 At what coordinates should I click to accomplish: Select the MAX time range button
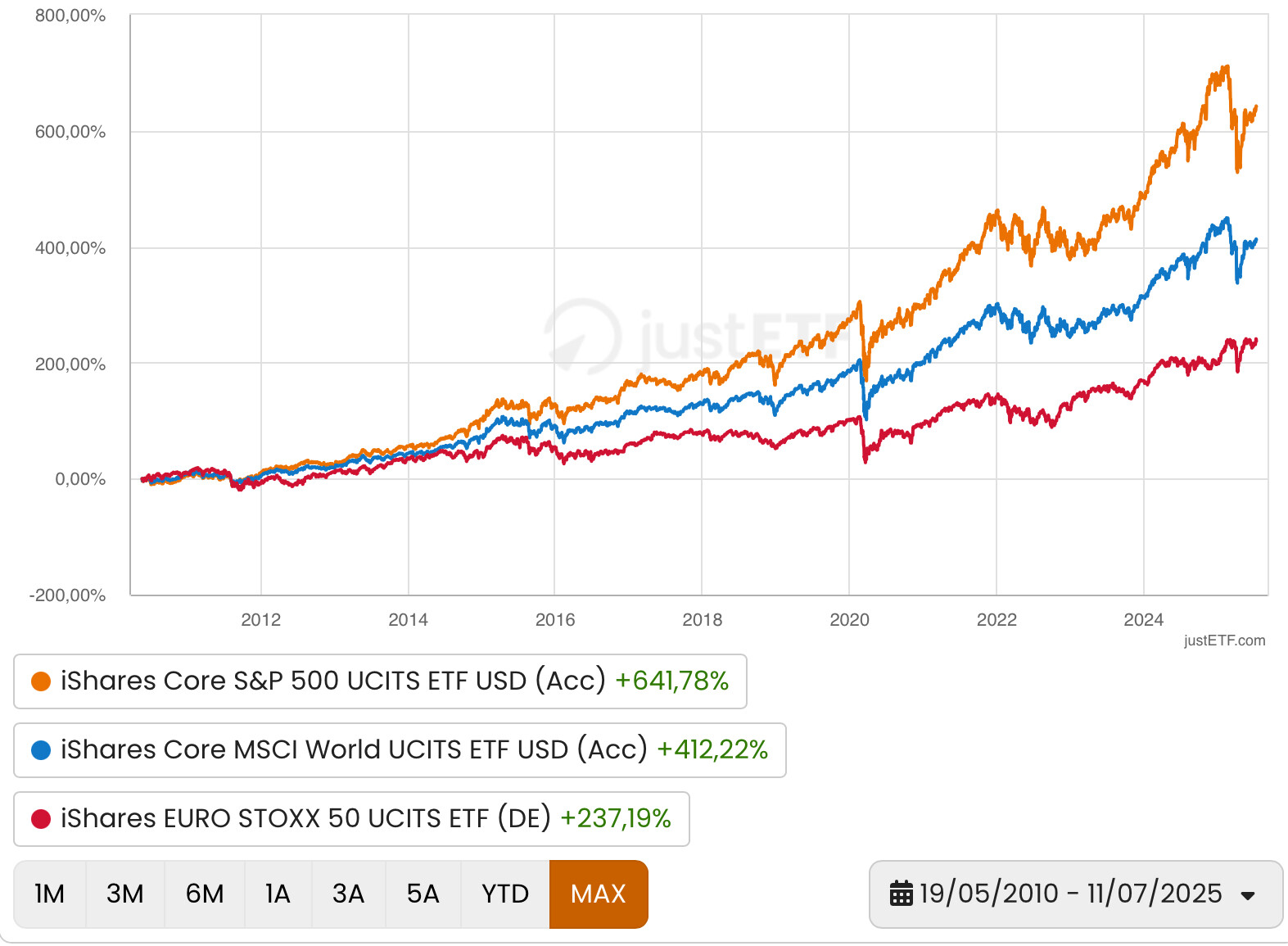pyautogui.click(x=599, y=894)
